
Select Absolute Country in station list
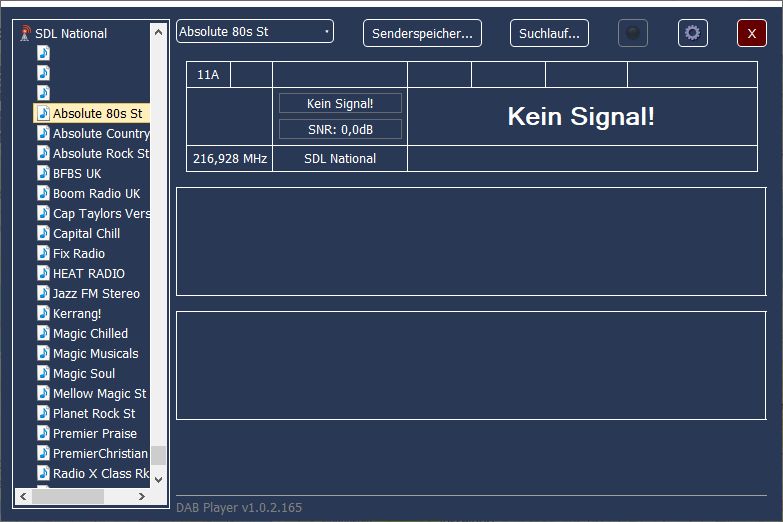click(x=100, y=133)
